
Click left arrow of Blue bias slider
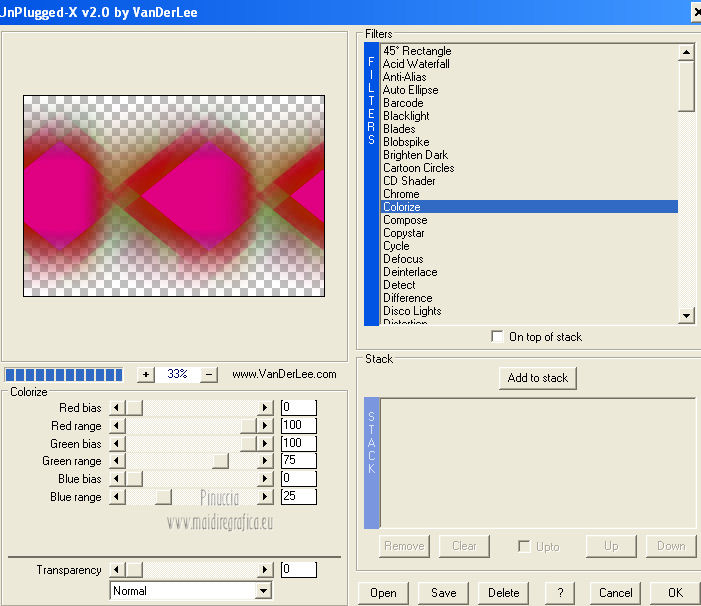[117, 479]
